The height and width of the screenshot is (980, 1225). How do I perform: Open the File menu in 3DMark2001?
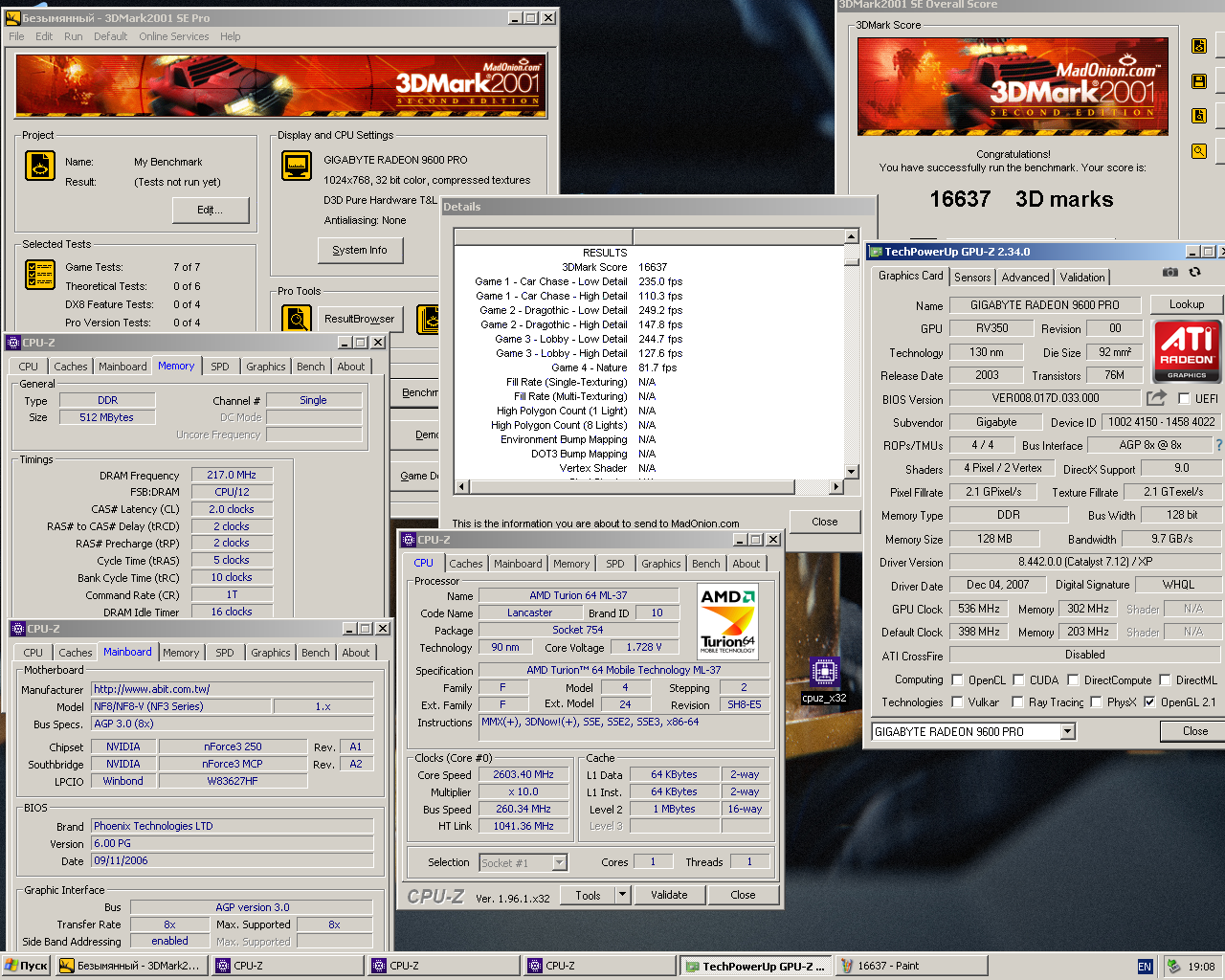tap(16, 36)
